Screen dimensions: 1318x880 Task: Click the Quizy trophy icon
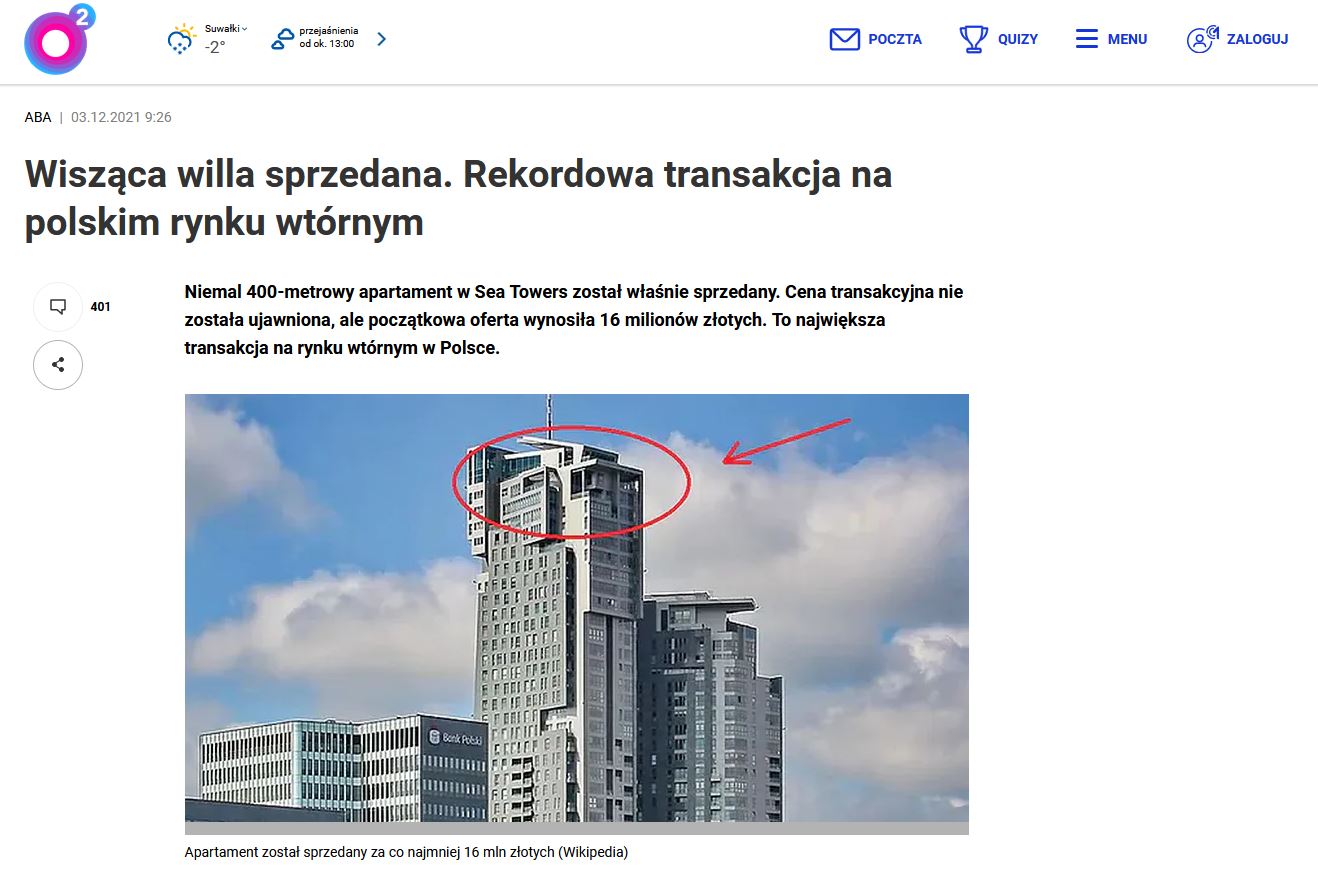coord(973,40)
